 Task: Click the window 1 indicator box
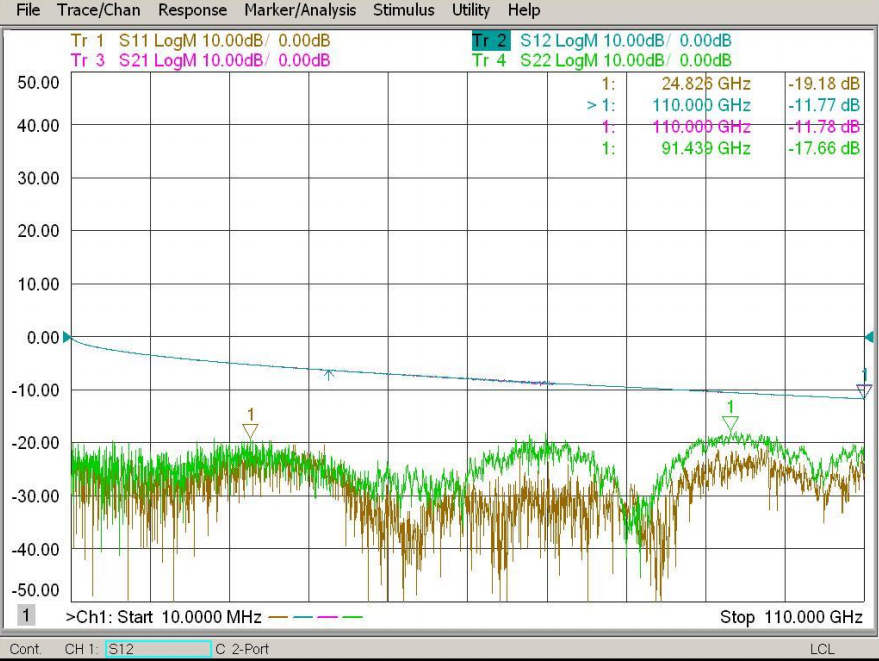[28, 616]
